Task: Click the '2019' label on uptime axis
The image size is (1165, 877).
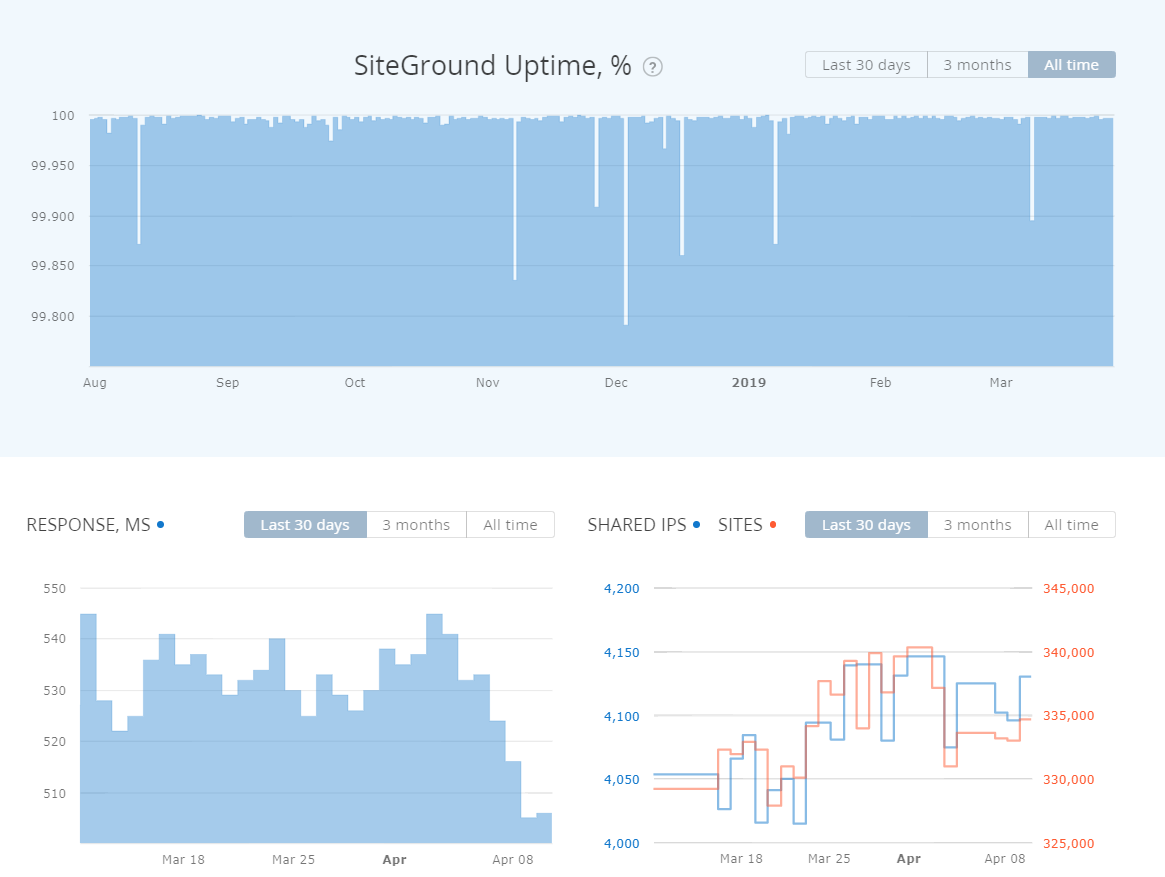Action: point(749,383)
